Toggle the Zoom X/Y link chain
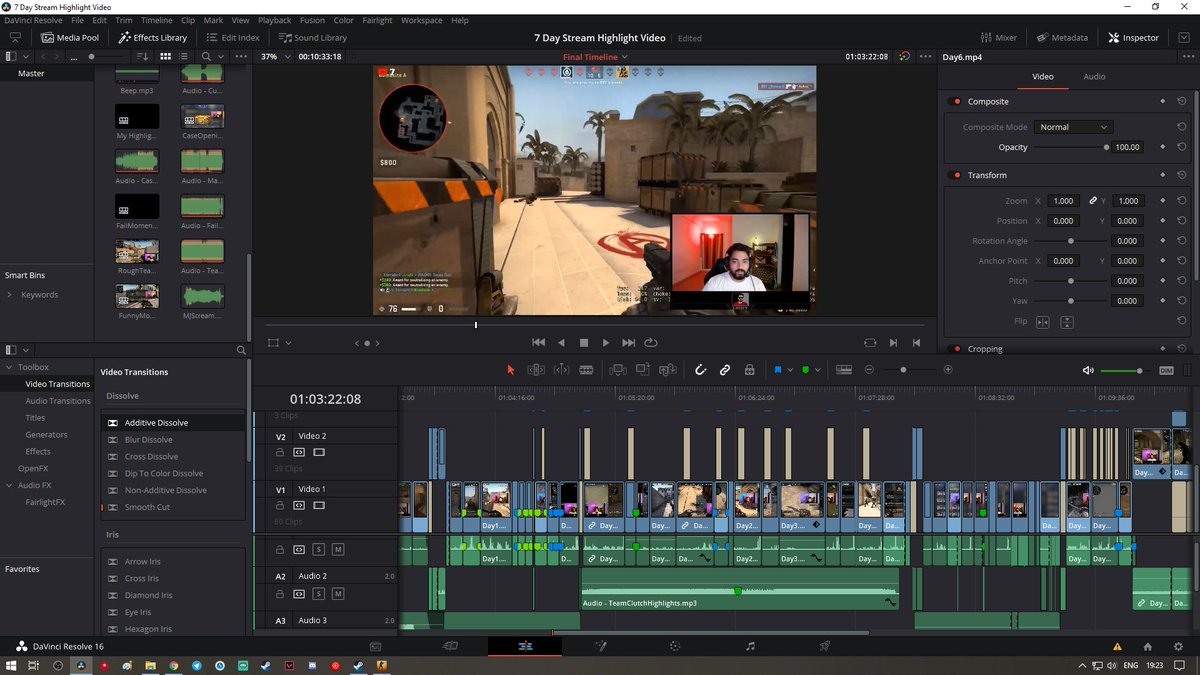The width and height of the screenshot is (1200, 675). point(1093,201)
